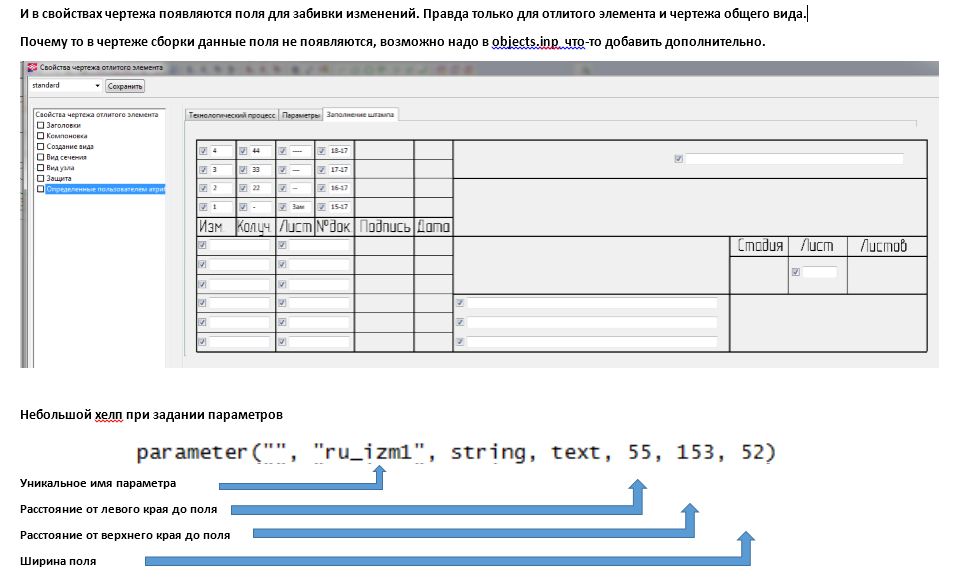The width and height of the screenshot is (970, 583).
Task: Click the label Расстояние от верхнего края до поля
Action: (x=125, y=535)
